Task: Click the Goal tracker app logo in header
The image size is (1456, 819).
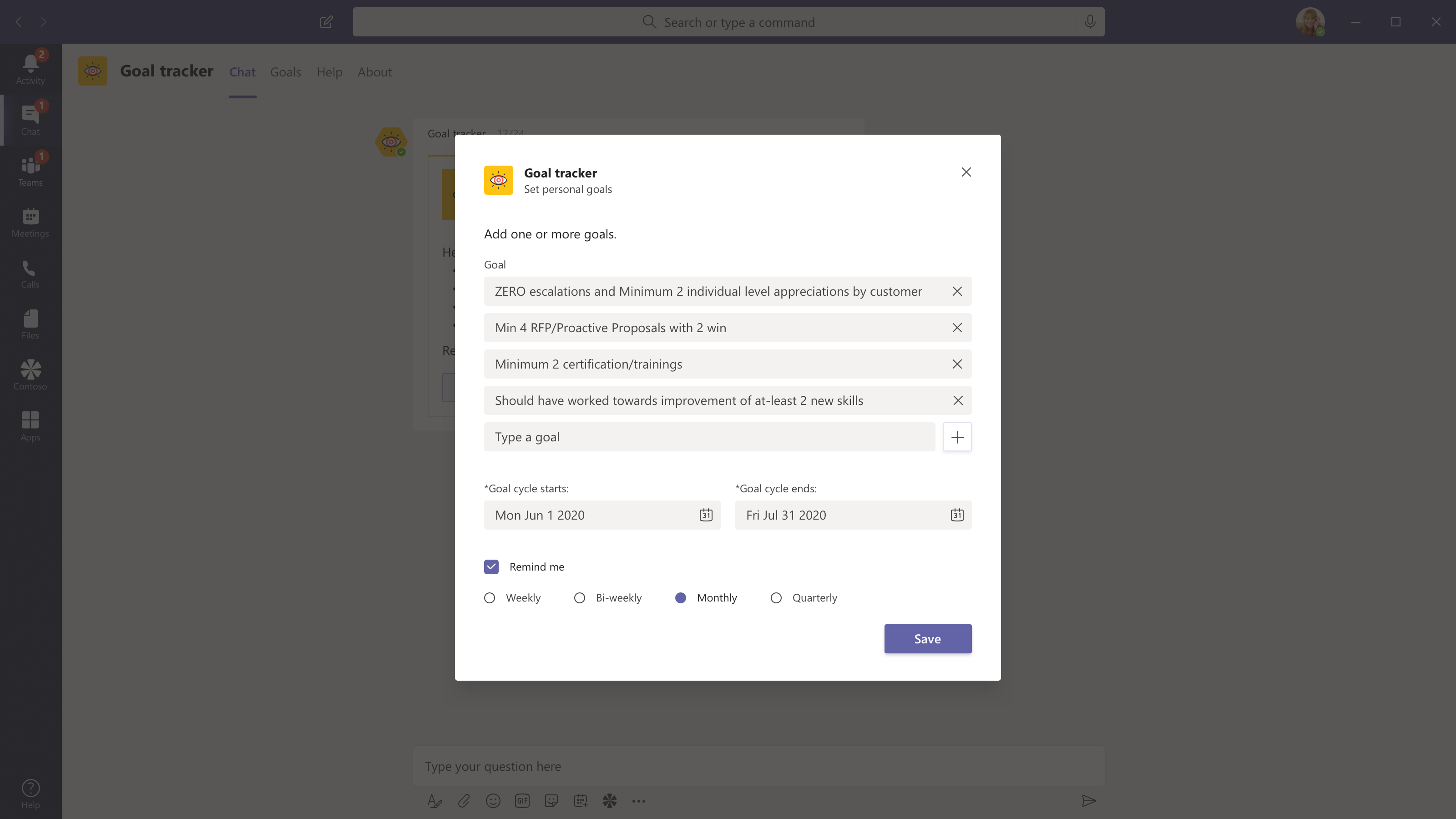Action: tap(93, 71)
